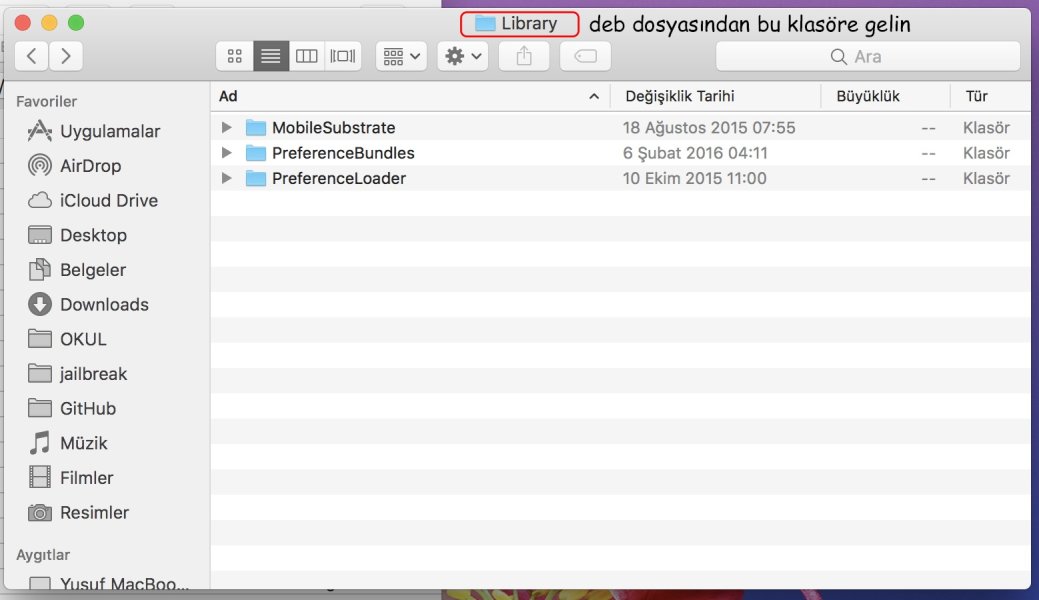Switch to list view
The width and height of the screenshot is (1039, 600).
tap(270, 56)
